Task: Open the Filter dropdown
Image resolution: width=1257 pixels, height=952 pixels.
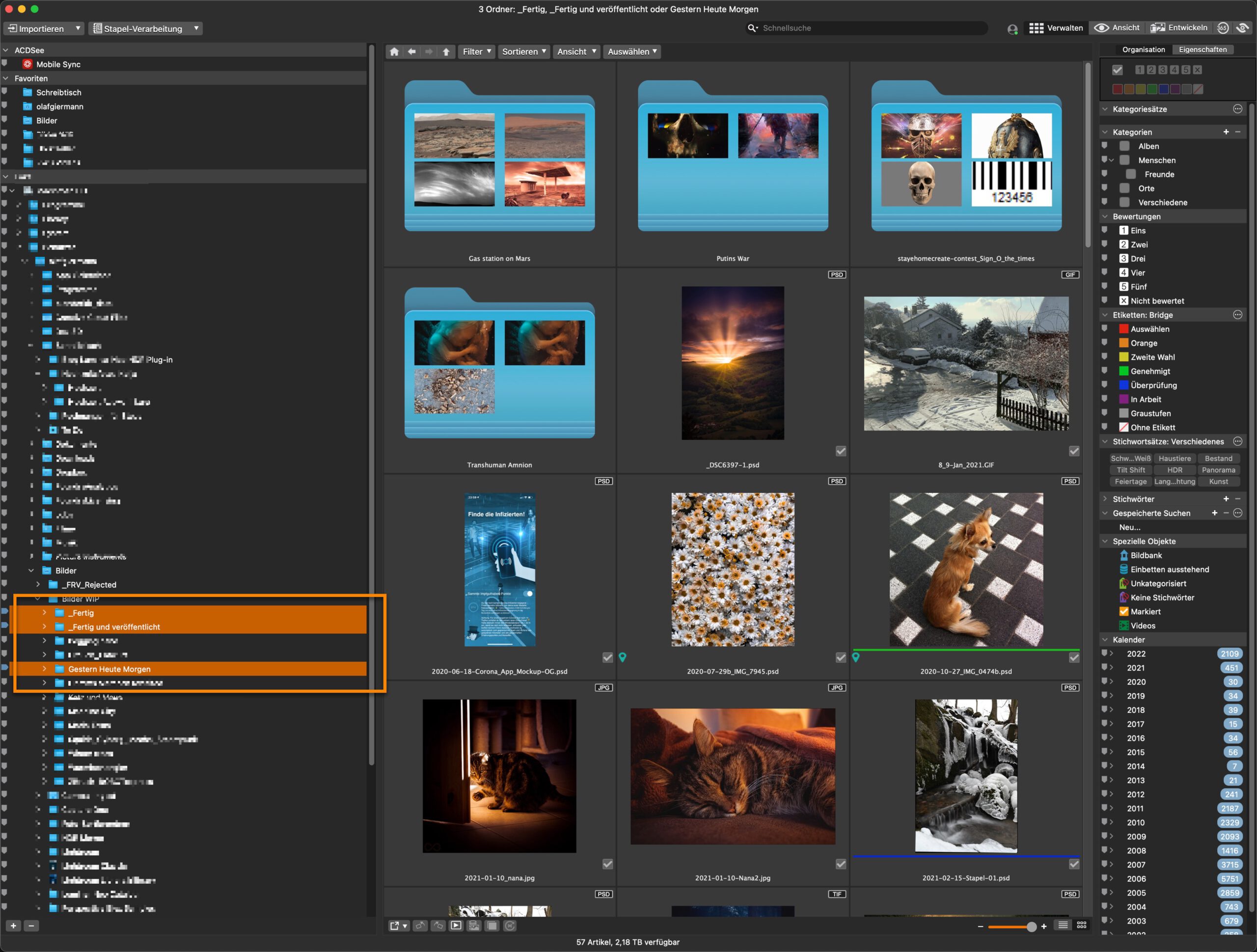Action: 476,52
